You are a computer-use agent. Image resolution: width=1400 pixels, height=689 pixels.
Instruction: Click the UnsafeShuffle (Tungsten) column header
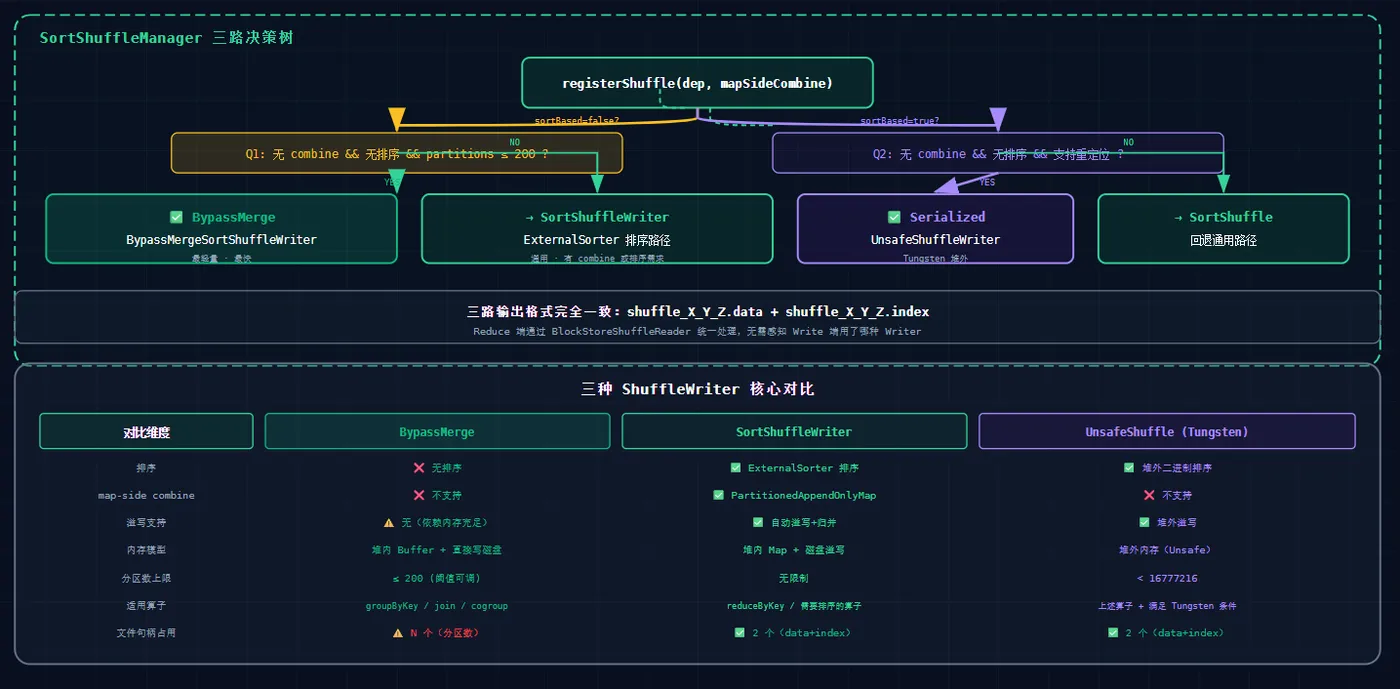coord(1167,431)
